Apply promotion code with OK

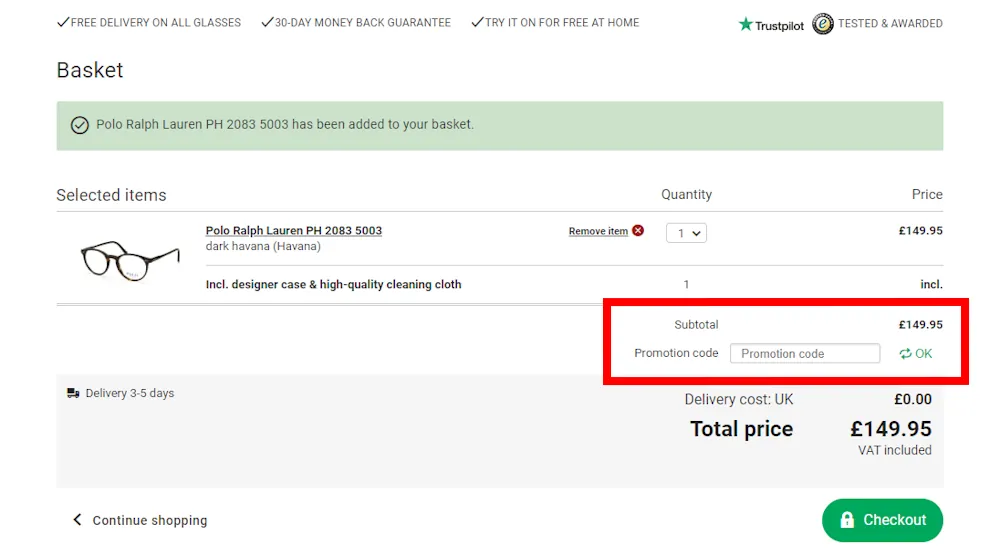coord(923,353)
